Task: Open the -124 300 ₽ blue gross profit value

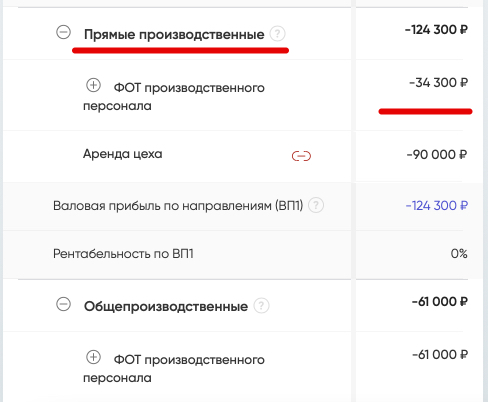Action: (x=437, y=205)
